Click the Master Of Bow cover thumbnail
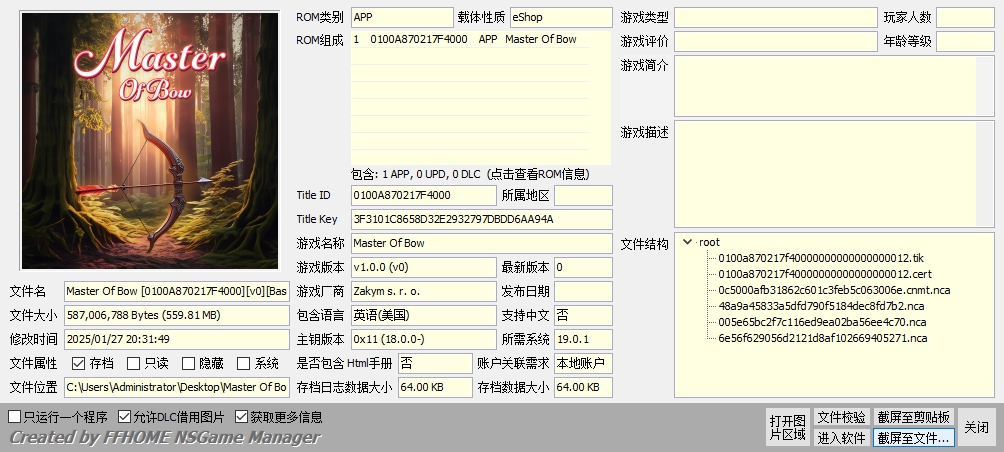Screen dimensions: 1004x452 (x=150, y=141)
